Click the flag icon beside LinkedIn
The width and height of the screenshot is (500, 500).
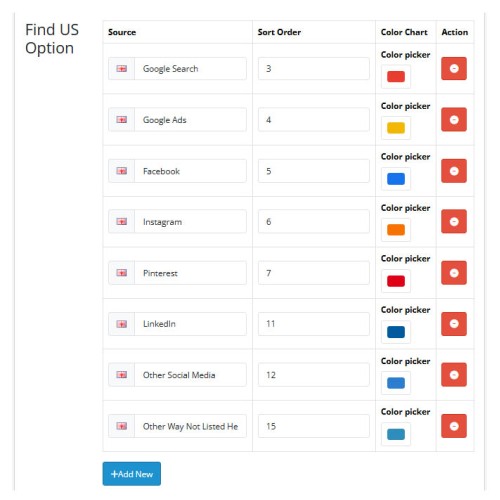pos(122,324)
